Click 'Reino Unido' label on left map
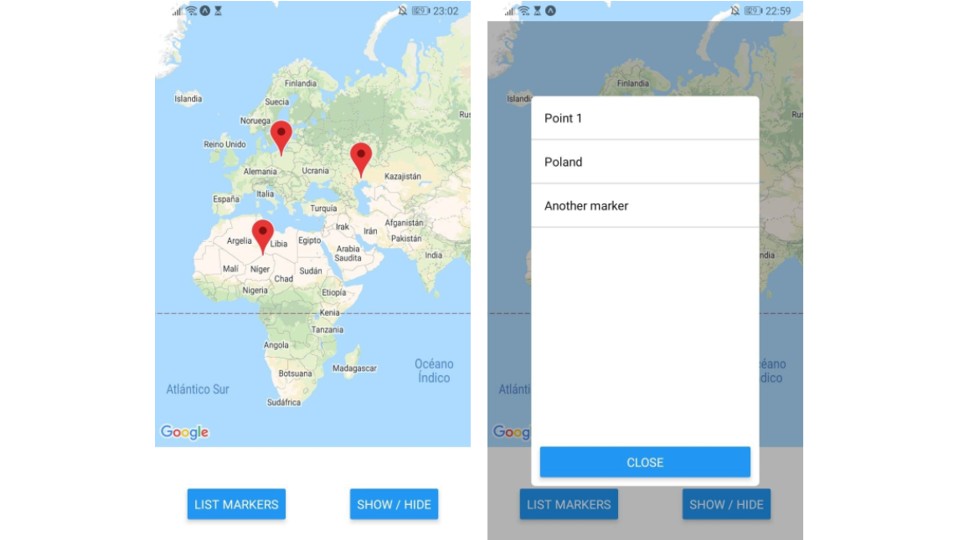This screenshot has width=959, height=540. (224, 144)
